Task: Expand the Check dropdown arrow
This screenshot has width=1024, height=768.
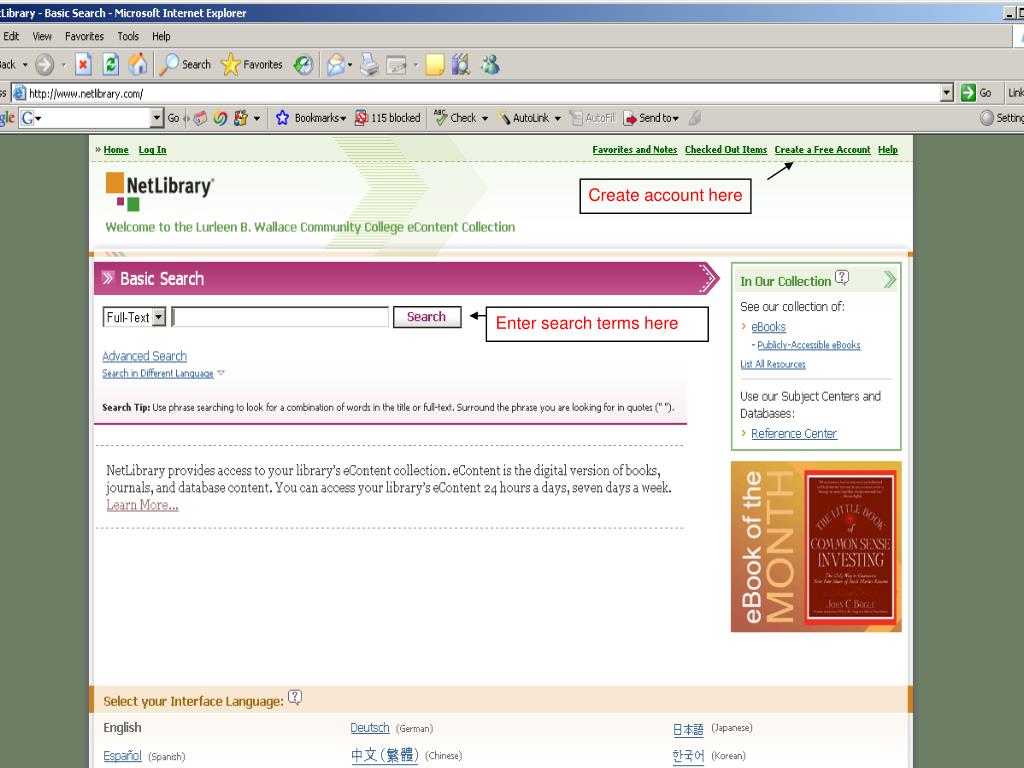Action: 485,119
